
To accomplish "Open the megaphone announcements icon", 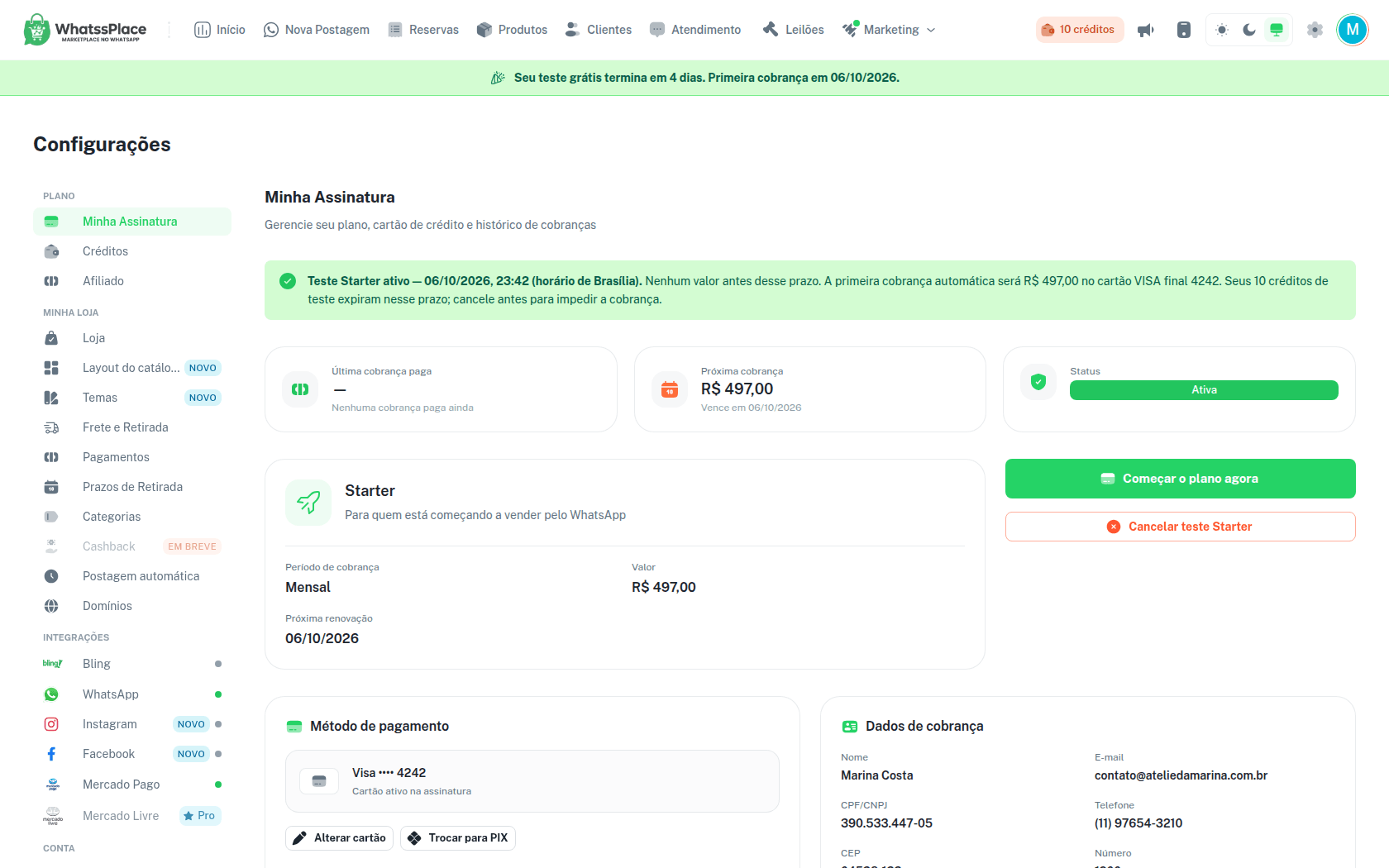I will pyautogui.click(x=1146, y=30).
